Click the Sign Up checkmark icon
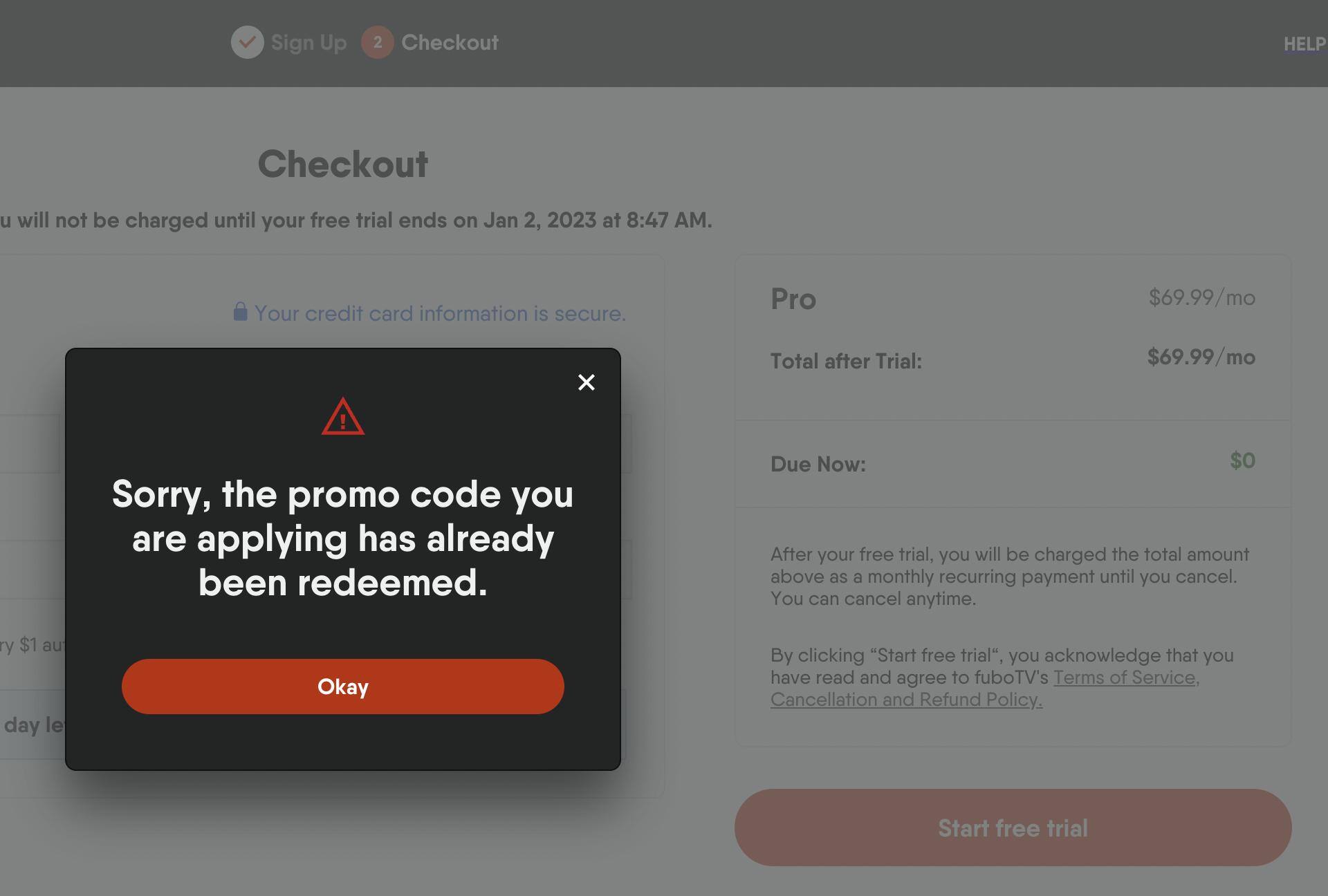 click(x=247, y=42)
